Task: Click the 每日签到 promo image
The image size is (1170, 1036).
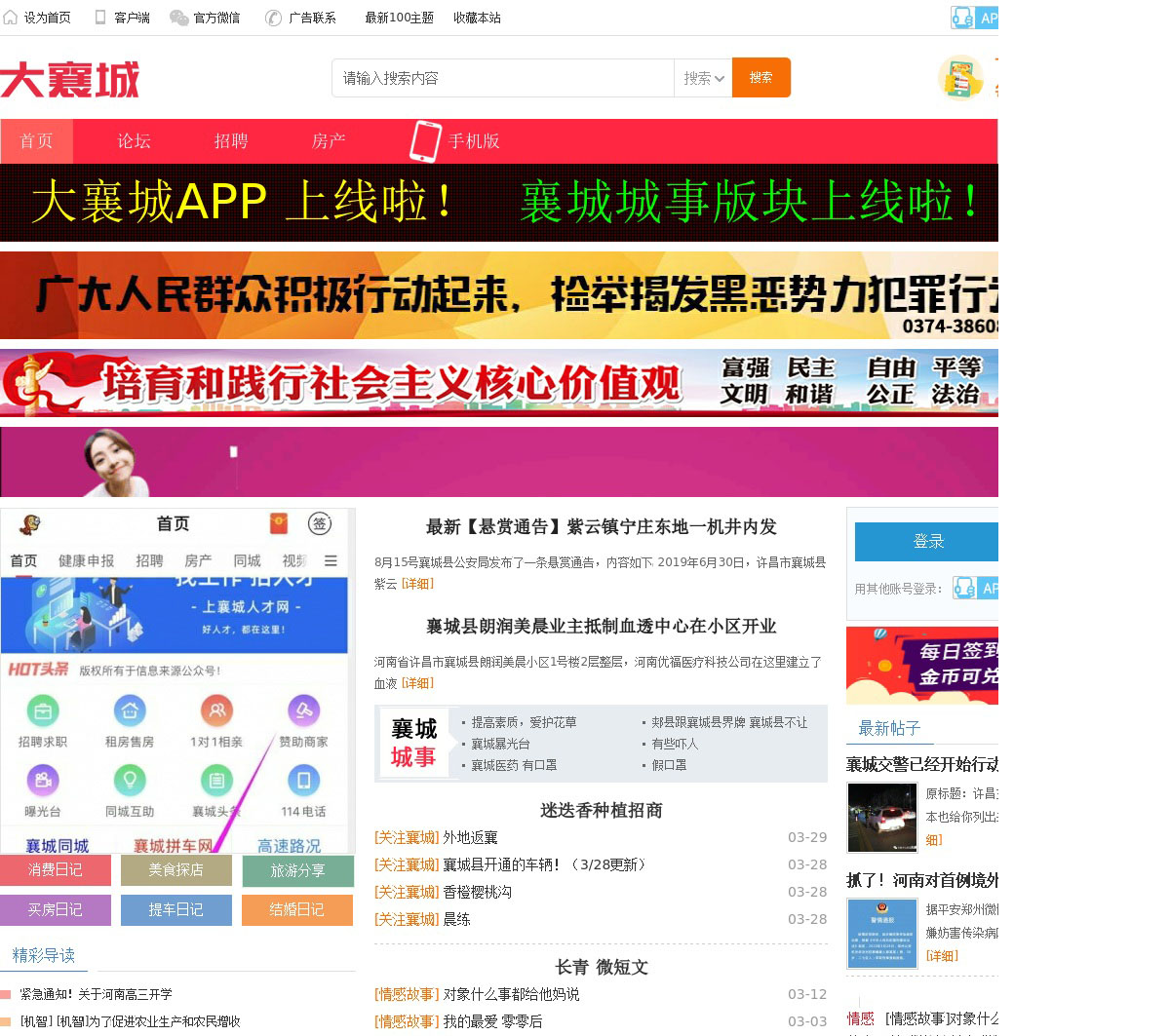Action: click(x=922, y=666)
